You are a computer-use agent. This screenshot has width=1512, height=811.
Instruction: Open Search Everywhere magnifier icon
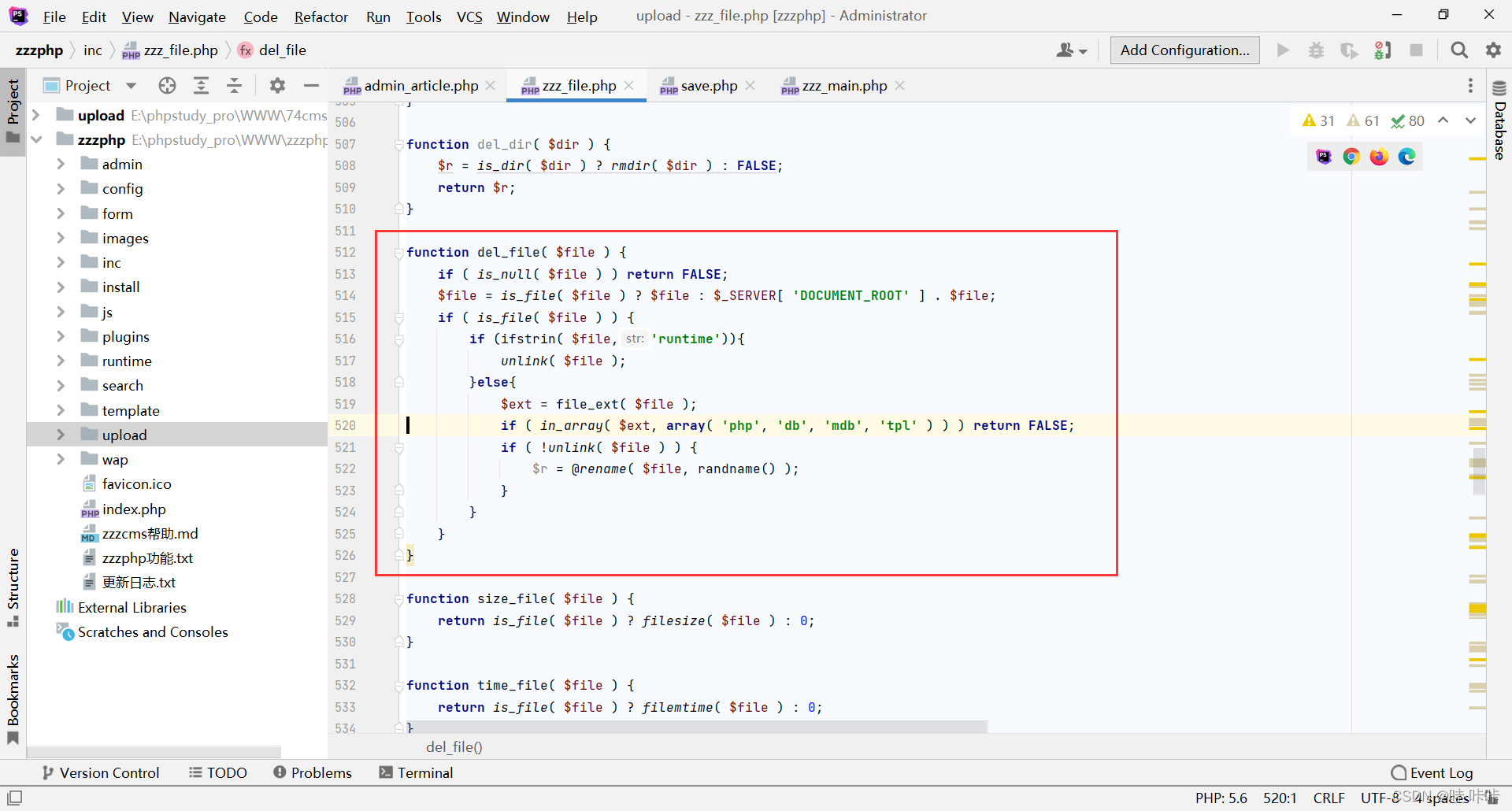1459,50
